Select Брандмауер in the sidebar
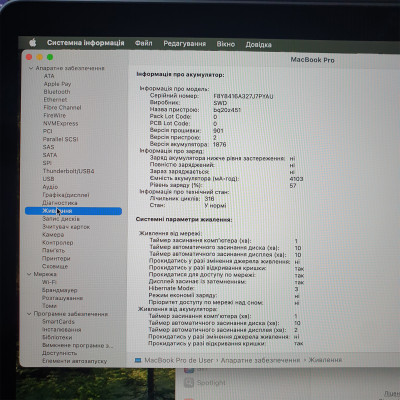400x400 pixels. tap(59, 290)
